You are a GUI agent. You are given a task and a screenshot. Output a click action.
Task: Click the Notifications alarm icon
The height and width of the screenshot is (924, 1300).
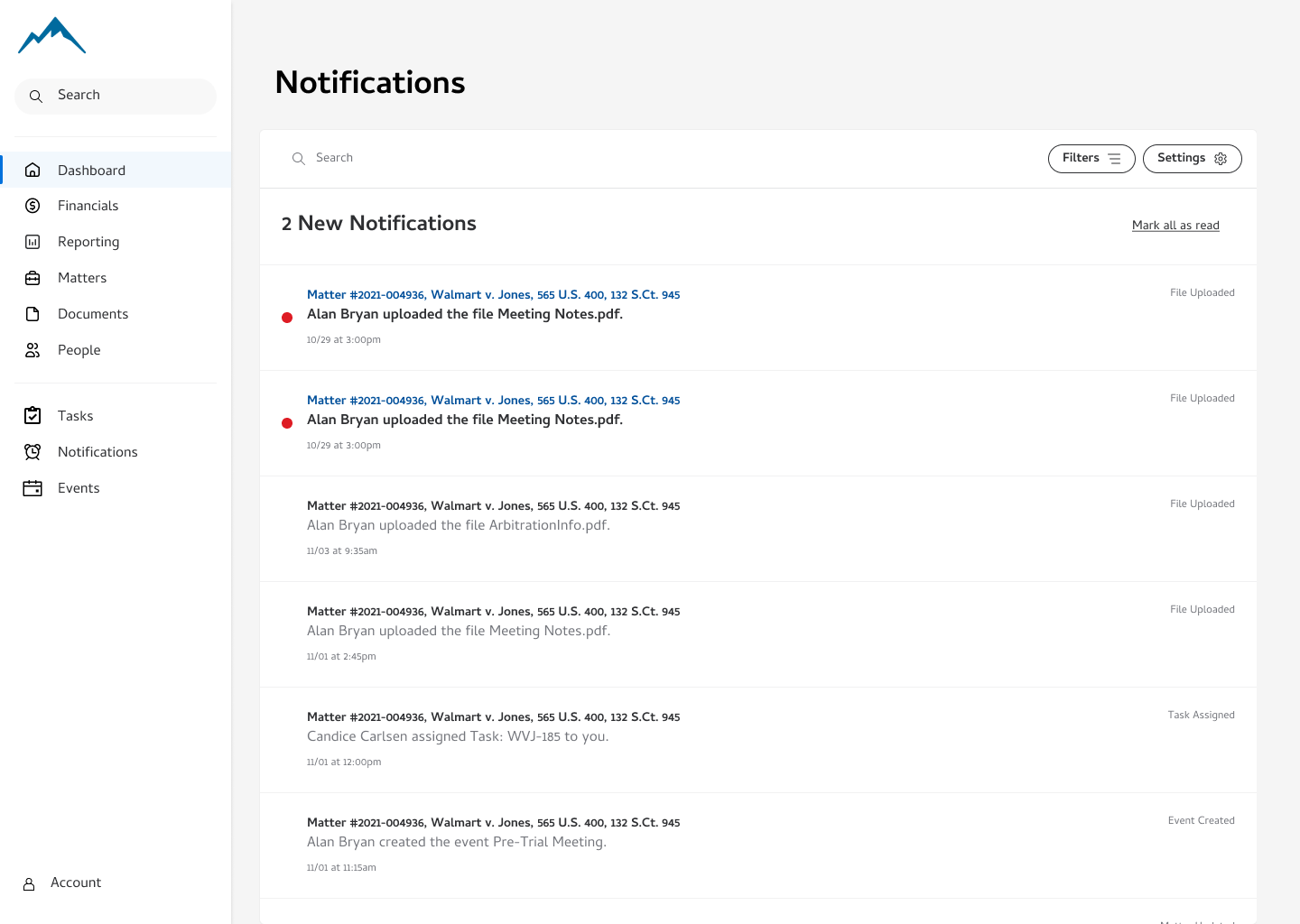pos(32,451)
